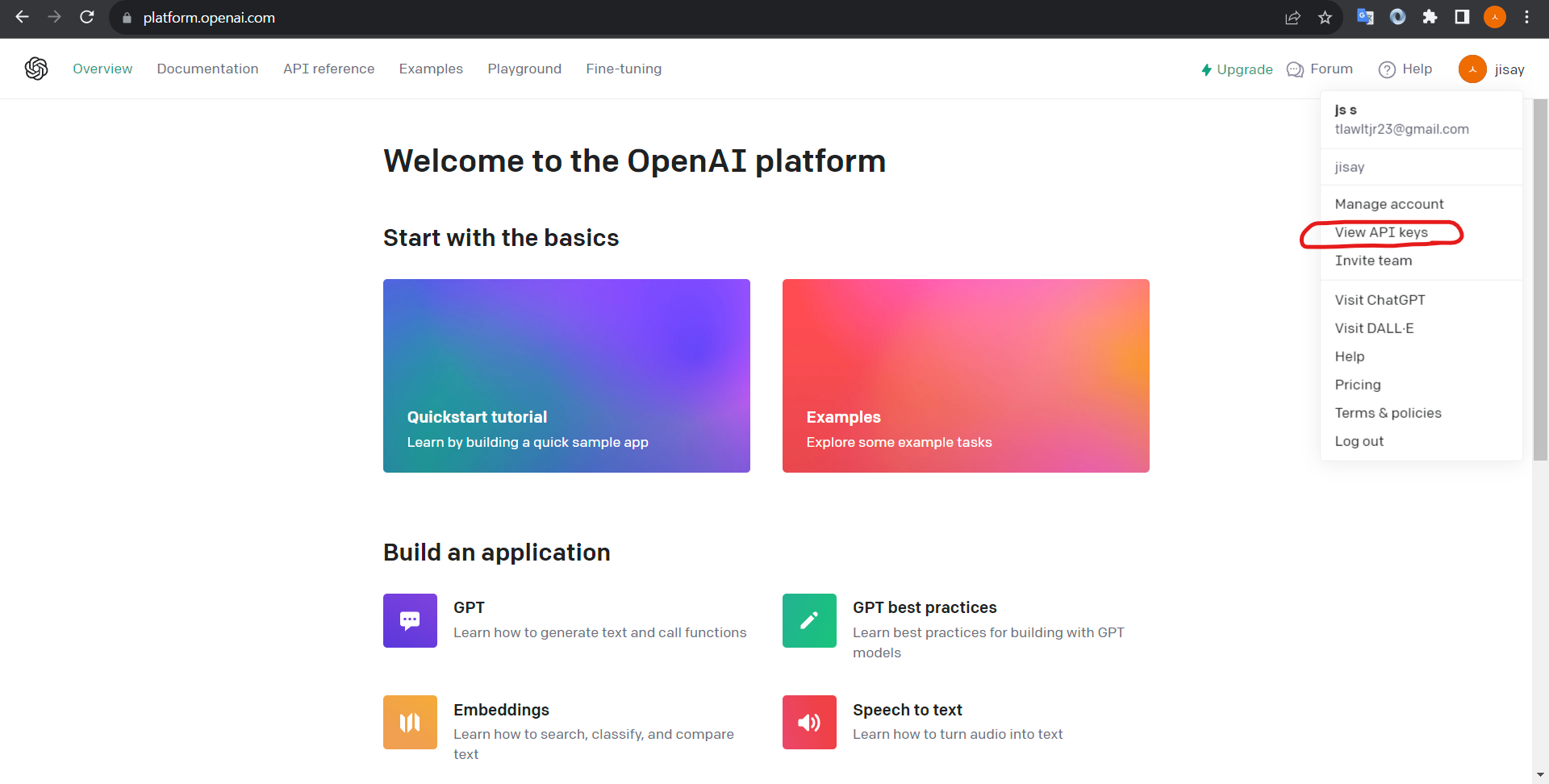This screenshot has width=1549, height=784.
Task: Reload the page with the refresh icon
Action: click(87, 17)
